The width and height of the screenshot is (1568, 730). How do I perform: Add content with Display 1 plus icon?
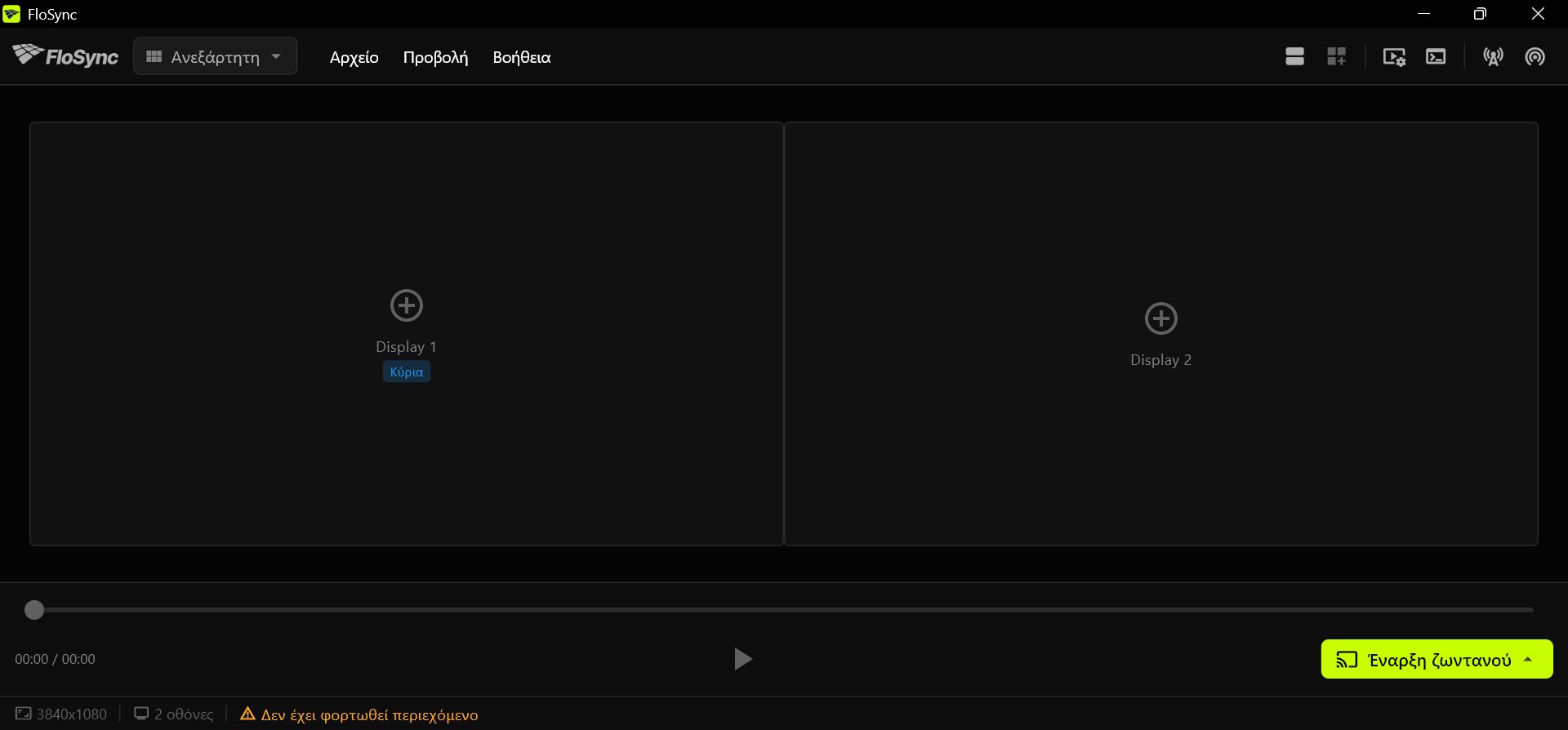coord(407,305)
